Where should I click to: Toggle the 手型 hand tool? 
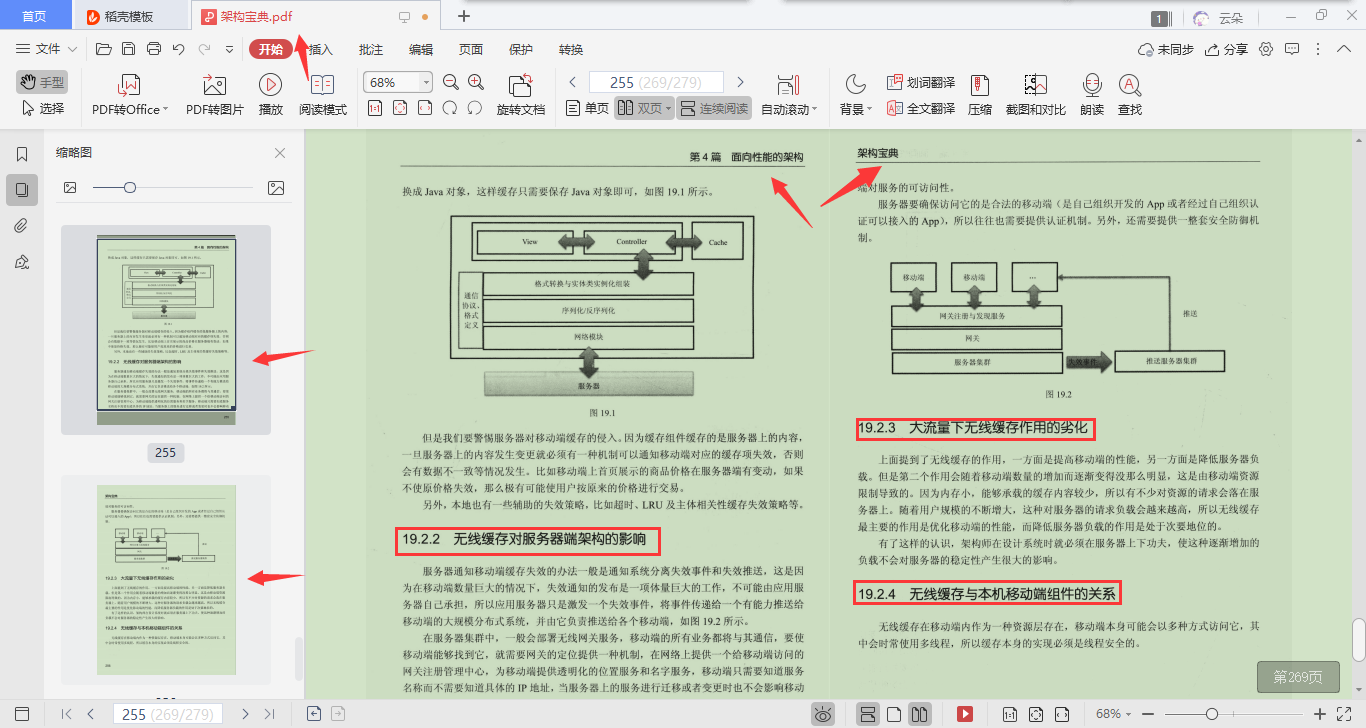tap(42, 82)
